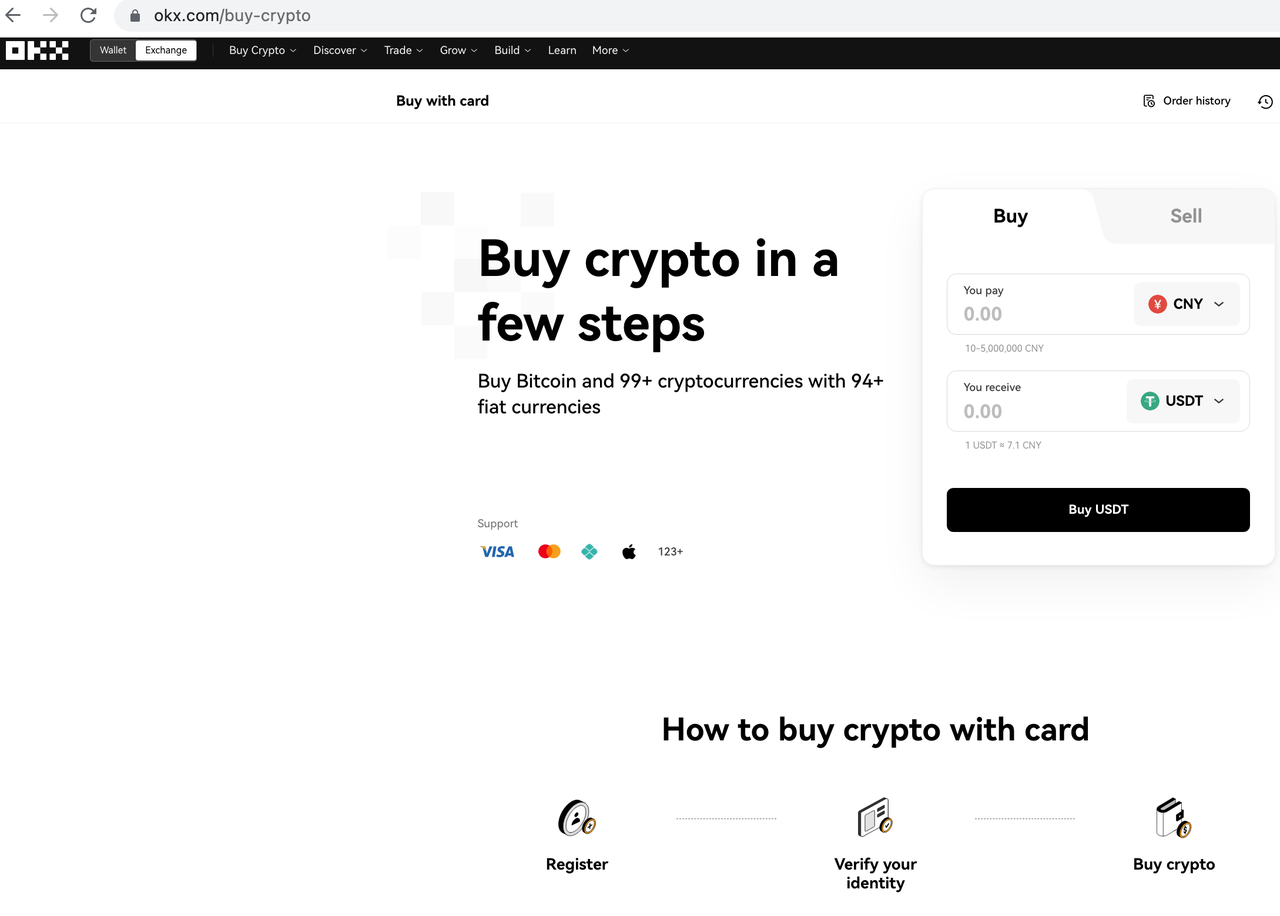
Task: Switch to Wallet mode
Action: 113,50
